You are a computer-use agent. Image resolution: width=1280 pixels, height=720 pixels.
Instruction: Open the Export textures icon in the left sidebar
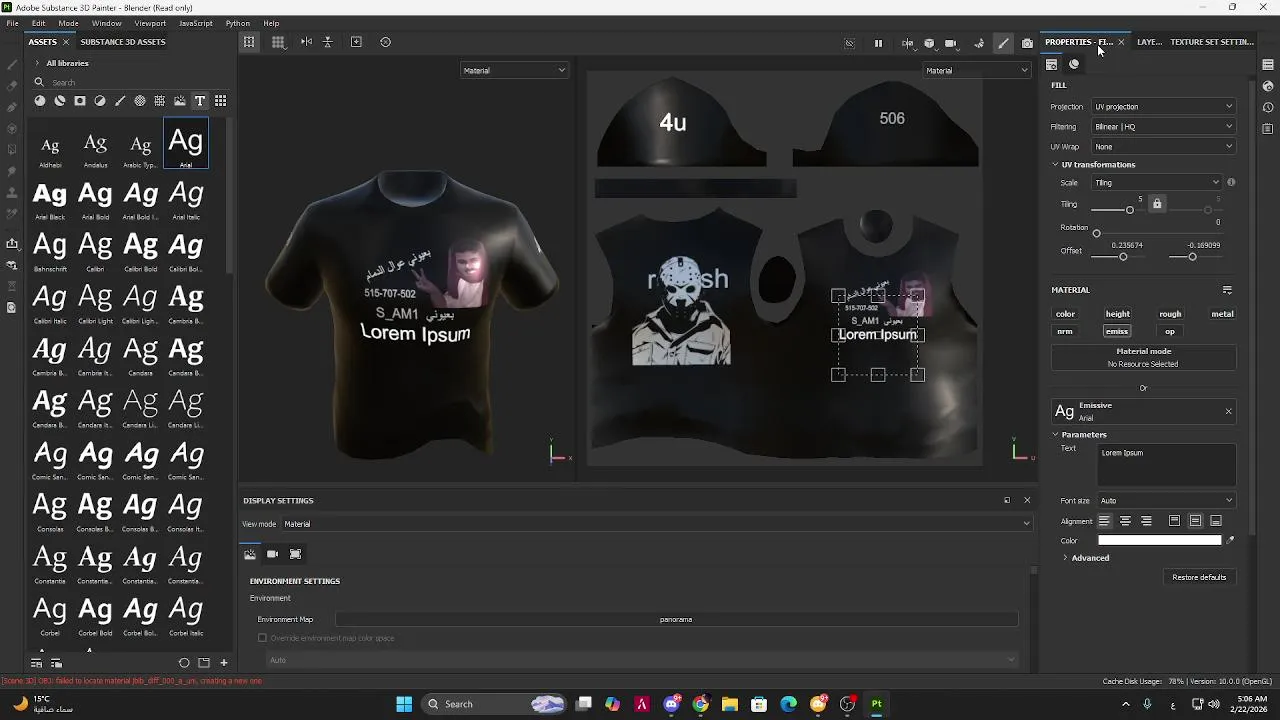click(x=11, y=243)
